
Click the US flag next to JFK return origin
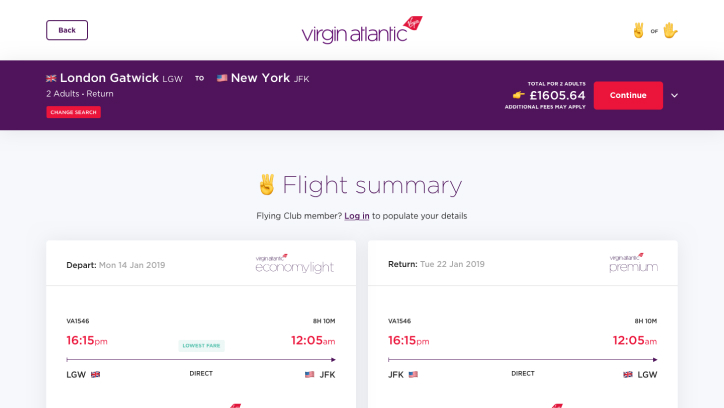pyautogui.click(x=413, y=374)
